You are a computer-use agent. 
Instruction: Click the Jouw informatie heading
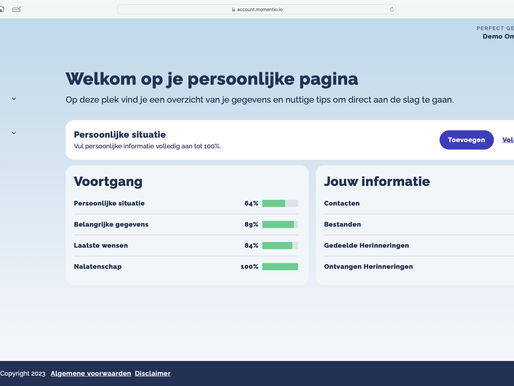tap(377, 181)
